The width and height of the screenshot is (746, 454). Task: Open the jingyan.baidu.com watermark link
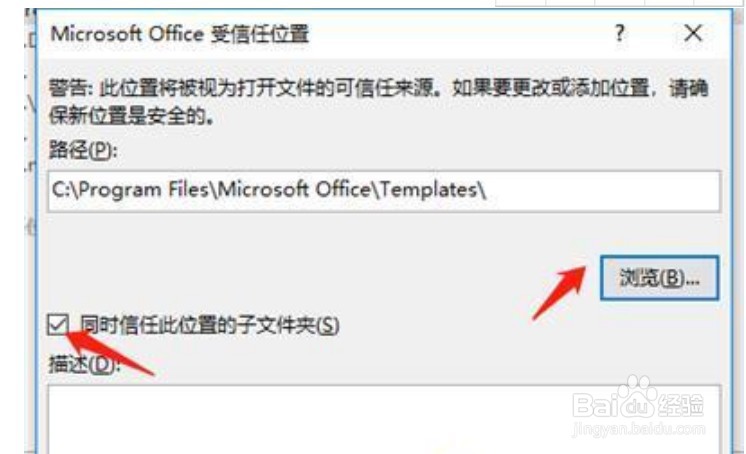pos(638,429)
